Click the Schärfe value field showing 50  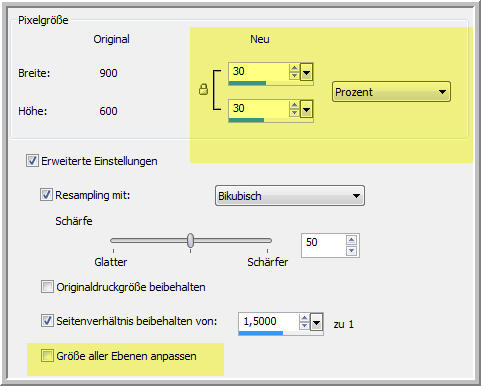click(323, 246)
